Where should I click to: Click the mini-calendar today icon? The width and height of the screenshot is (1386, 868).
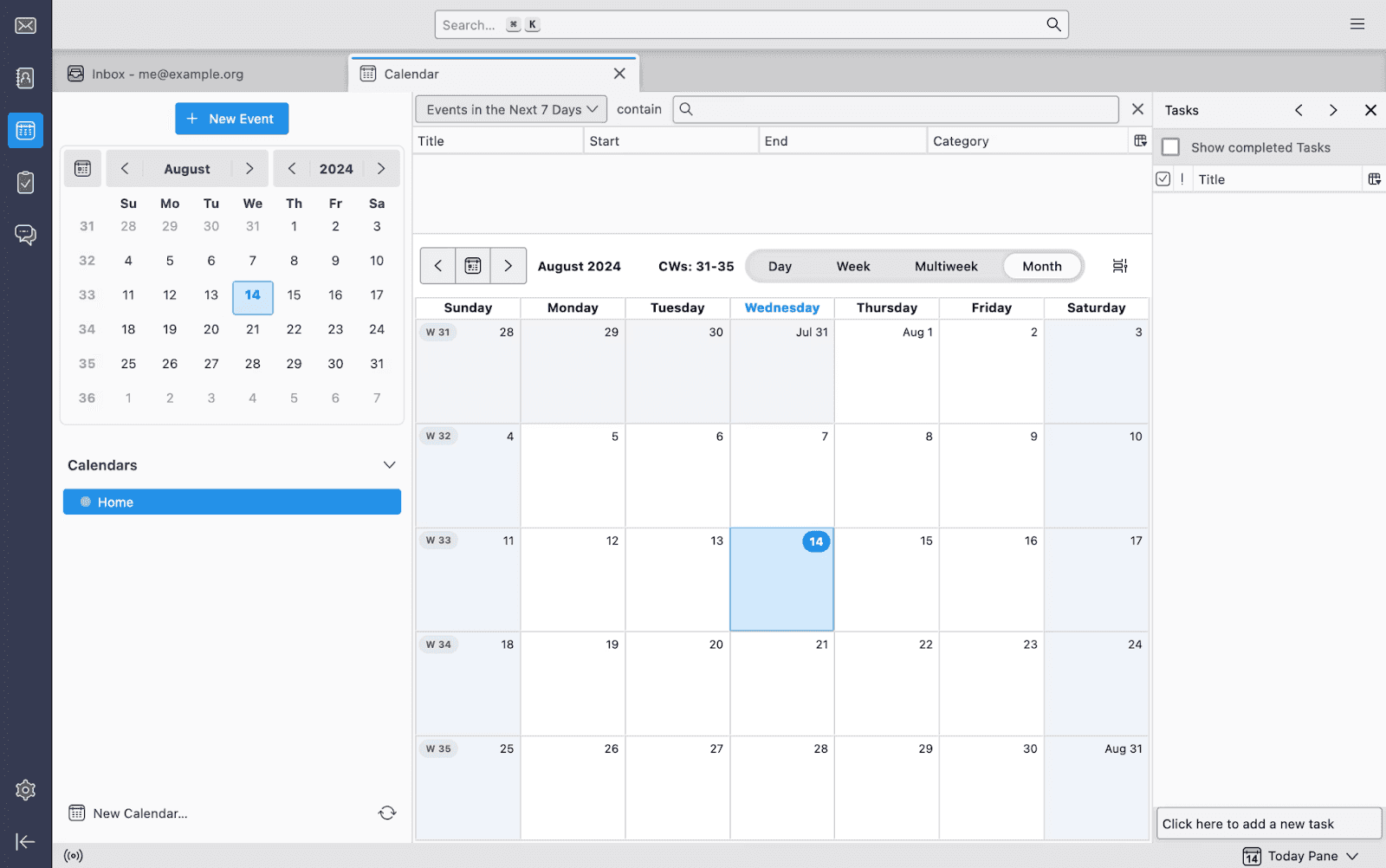click(82, 168)
